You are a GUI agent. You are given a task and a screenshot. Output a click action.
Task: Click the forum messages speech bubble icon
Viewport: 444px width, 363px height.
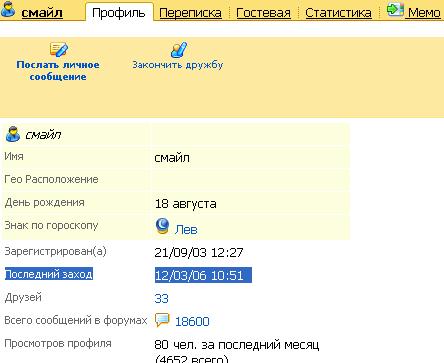coord(162,320)
